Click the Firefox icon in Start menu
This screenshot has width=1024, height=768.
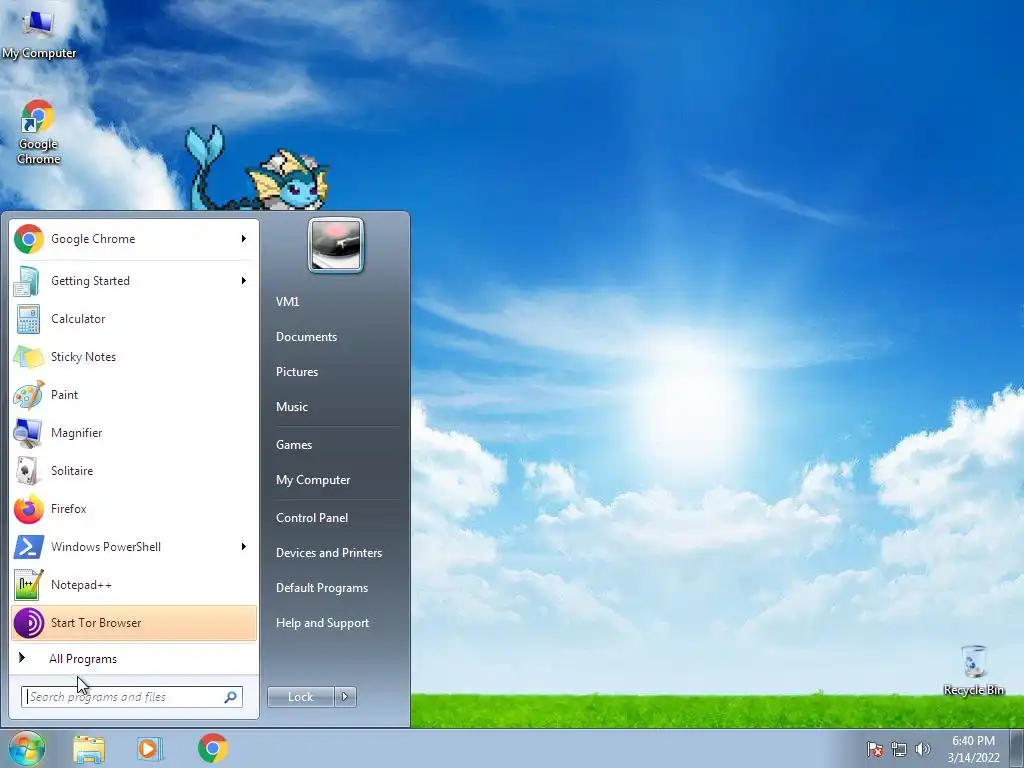click(x=29, y=509)
